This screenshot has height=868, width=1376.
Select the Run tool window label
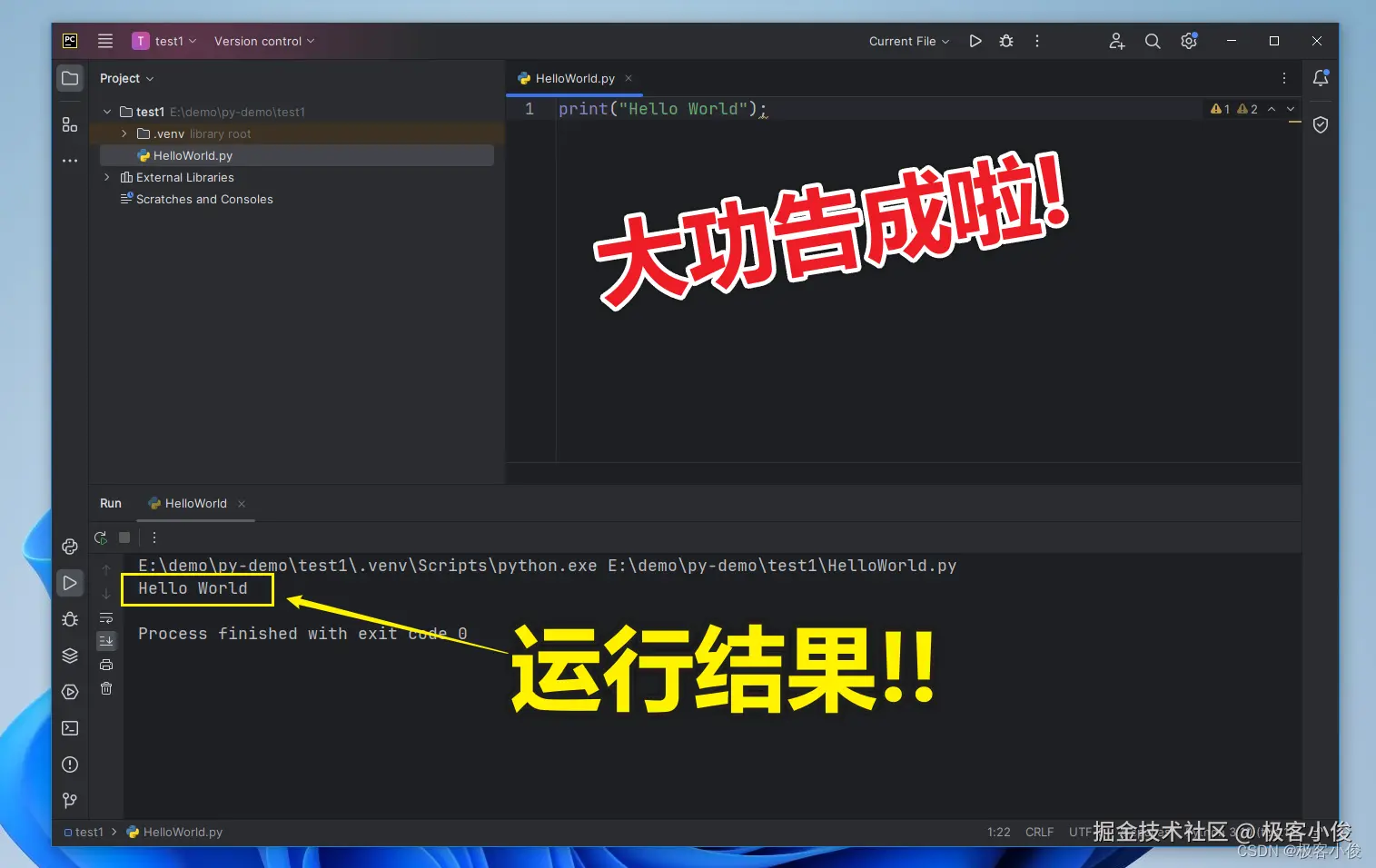tap(111, 503)
